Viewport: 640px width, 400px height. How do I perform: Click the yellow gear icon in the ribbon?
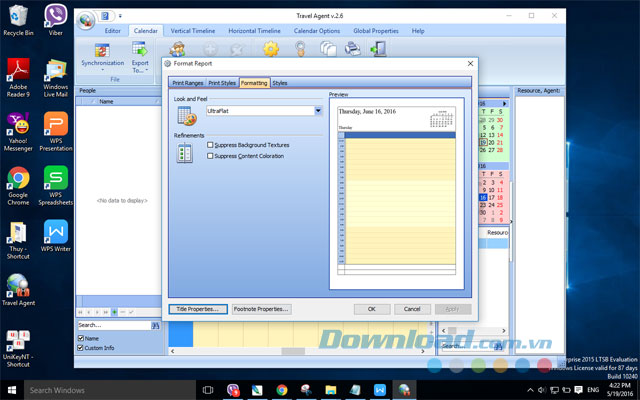(x=271, y=48)
